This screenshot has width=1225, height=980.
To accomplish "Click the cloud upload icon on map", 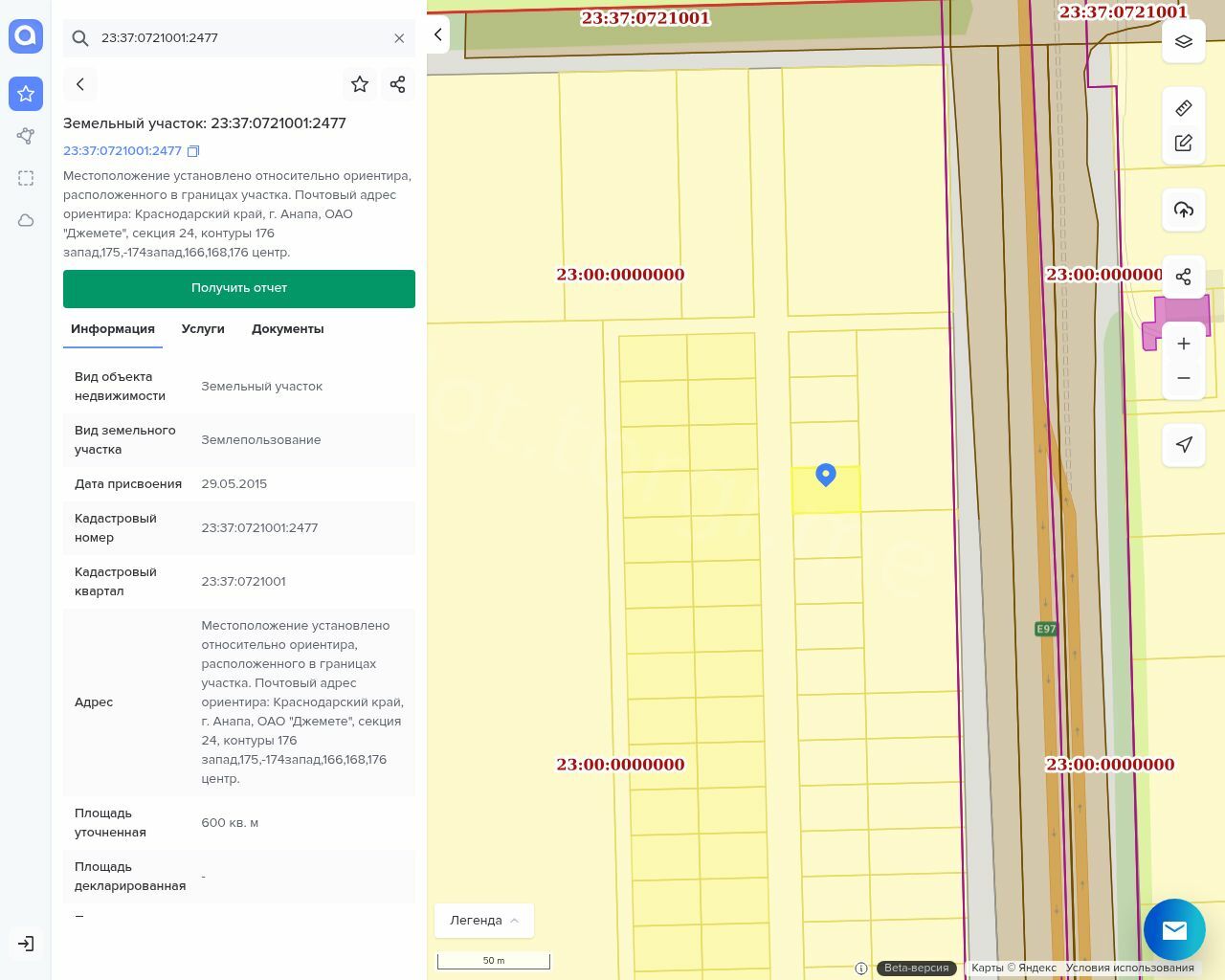I will [1183, 210].
